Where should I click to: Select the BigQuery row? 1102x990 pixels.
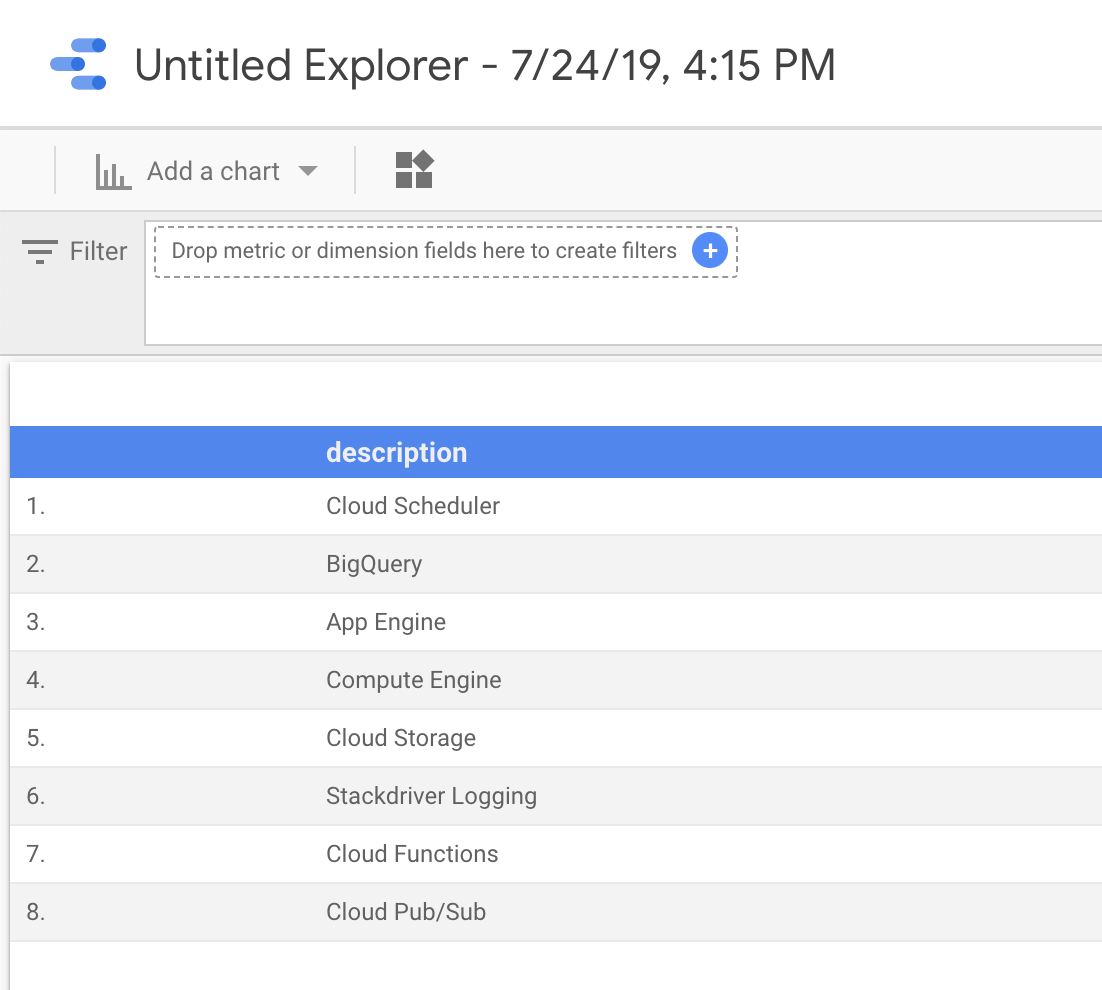pyautogui.click(x=556, y=564)
